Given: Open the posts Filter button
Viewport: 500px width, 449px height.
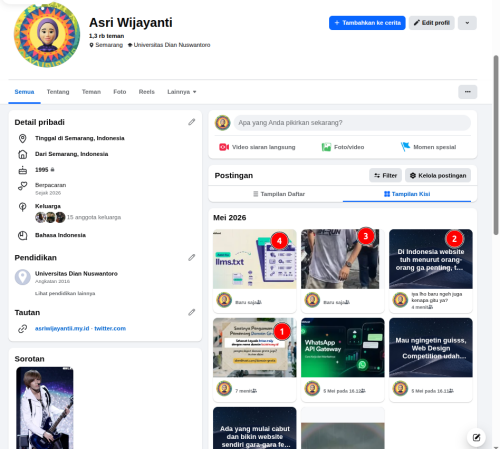Looking at the screenshot, I should [385, 175].
